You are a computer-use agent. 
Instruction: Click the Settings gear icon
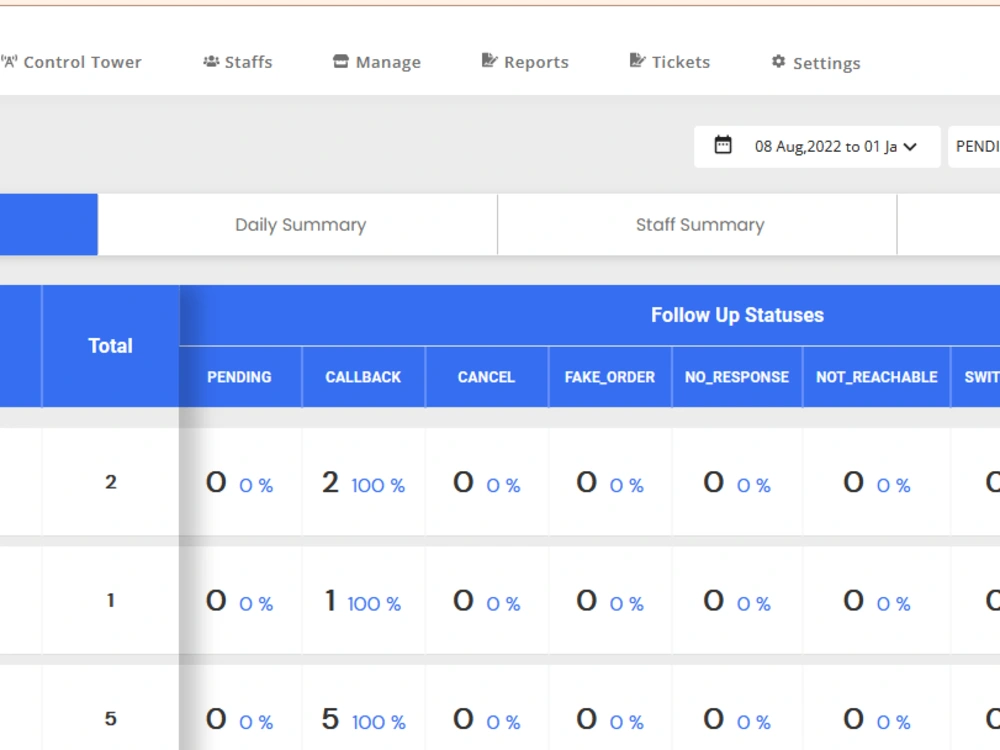(x=778, y=61)
